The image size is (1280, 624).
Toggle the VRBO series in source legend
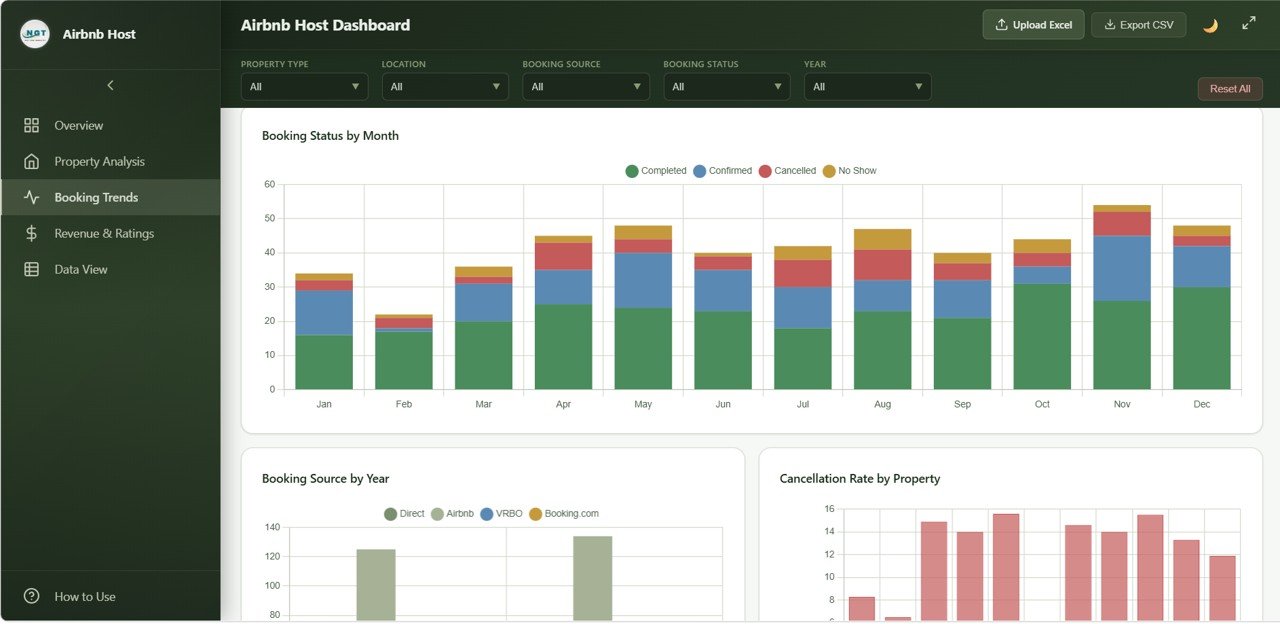(x=501, y=514)
